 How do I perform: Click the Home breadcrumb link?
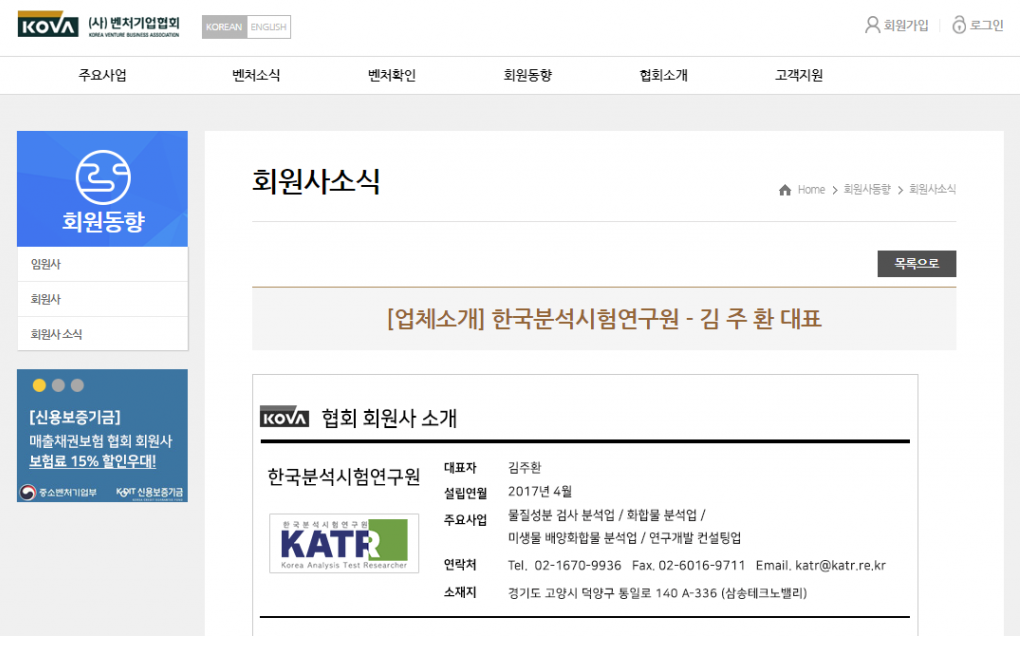(811, 190)
